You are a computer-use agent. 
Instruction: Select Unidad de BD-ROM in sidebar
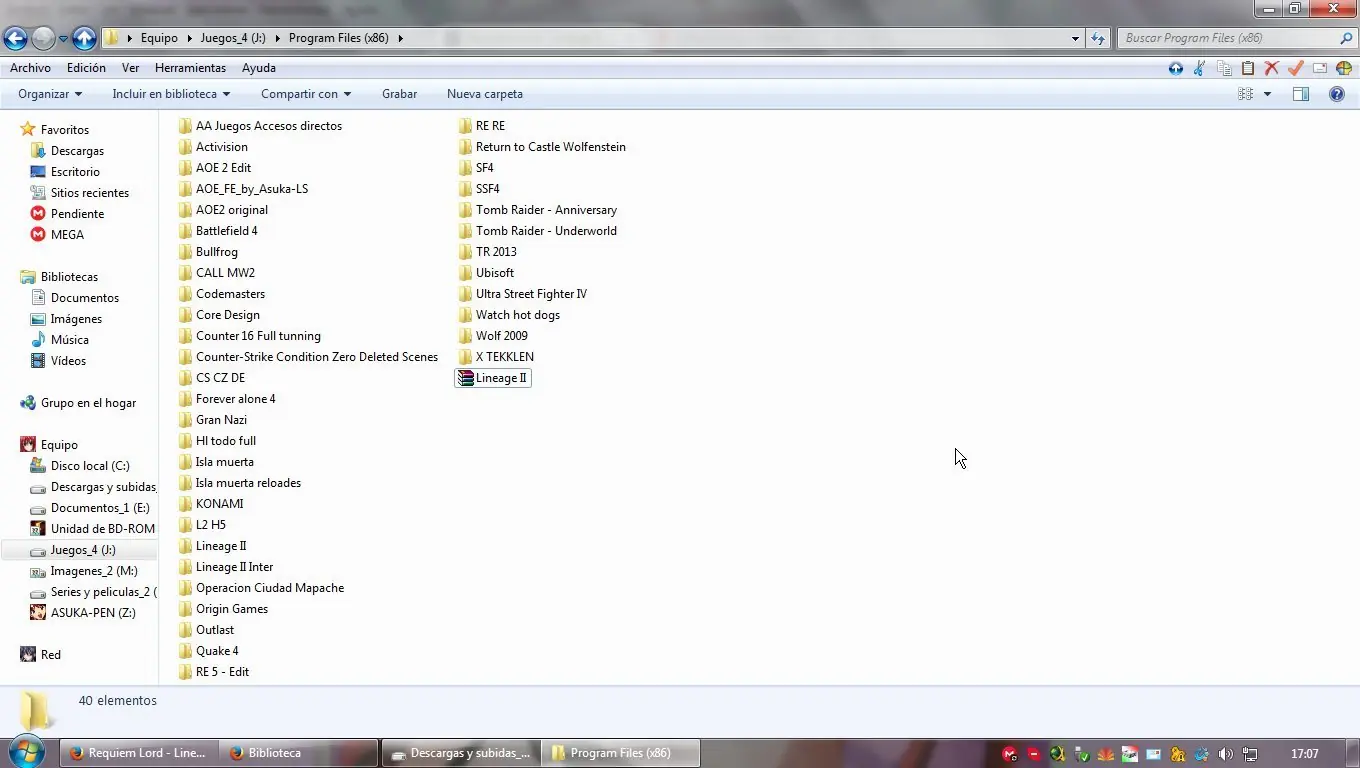pyautogui.click(x=102, y=529)
